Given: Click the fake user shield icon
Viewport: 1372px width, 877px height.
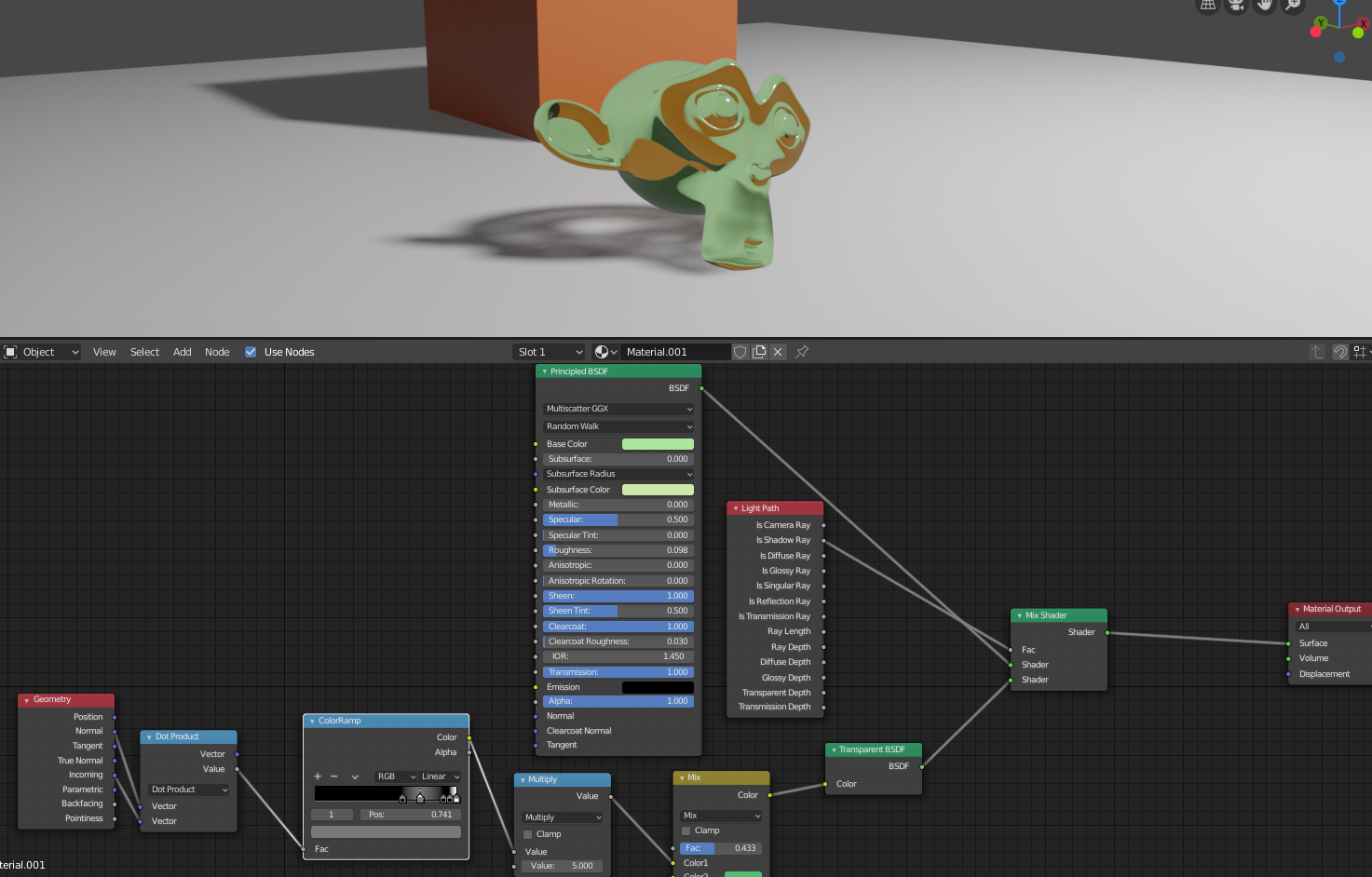Looking at the screenshot, I should 740,352.
